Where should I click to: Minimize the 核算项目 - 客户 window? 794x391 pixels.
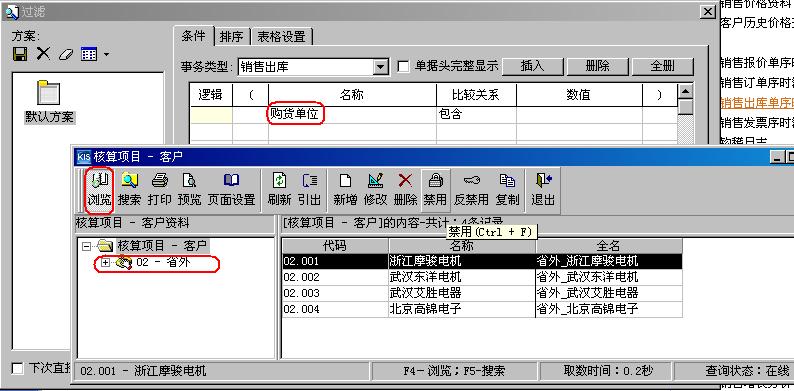click(x=777, y=157)
